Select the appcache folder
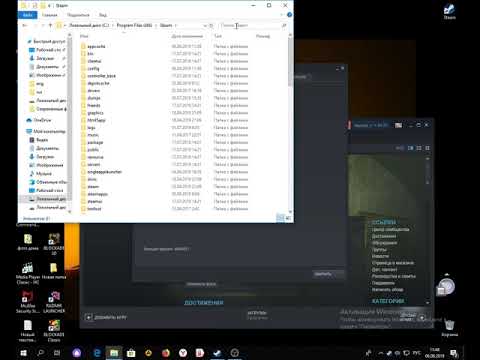This screenshot has width=480, height=360. [x=96, y=46]
